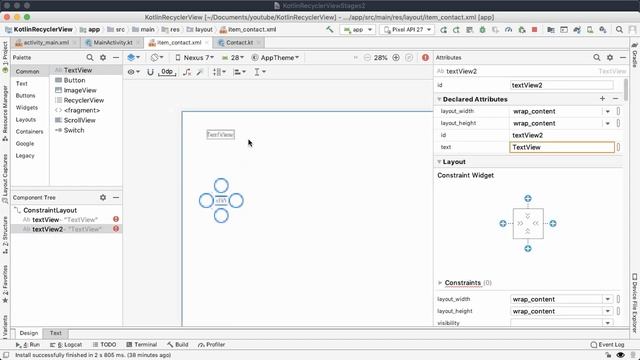Open Palette settings gear
This screenshot has width=640, height=360.
[x=103, y=58]
